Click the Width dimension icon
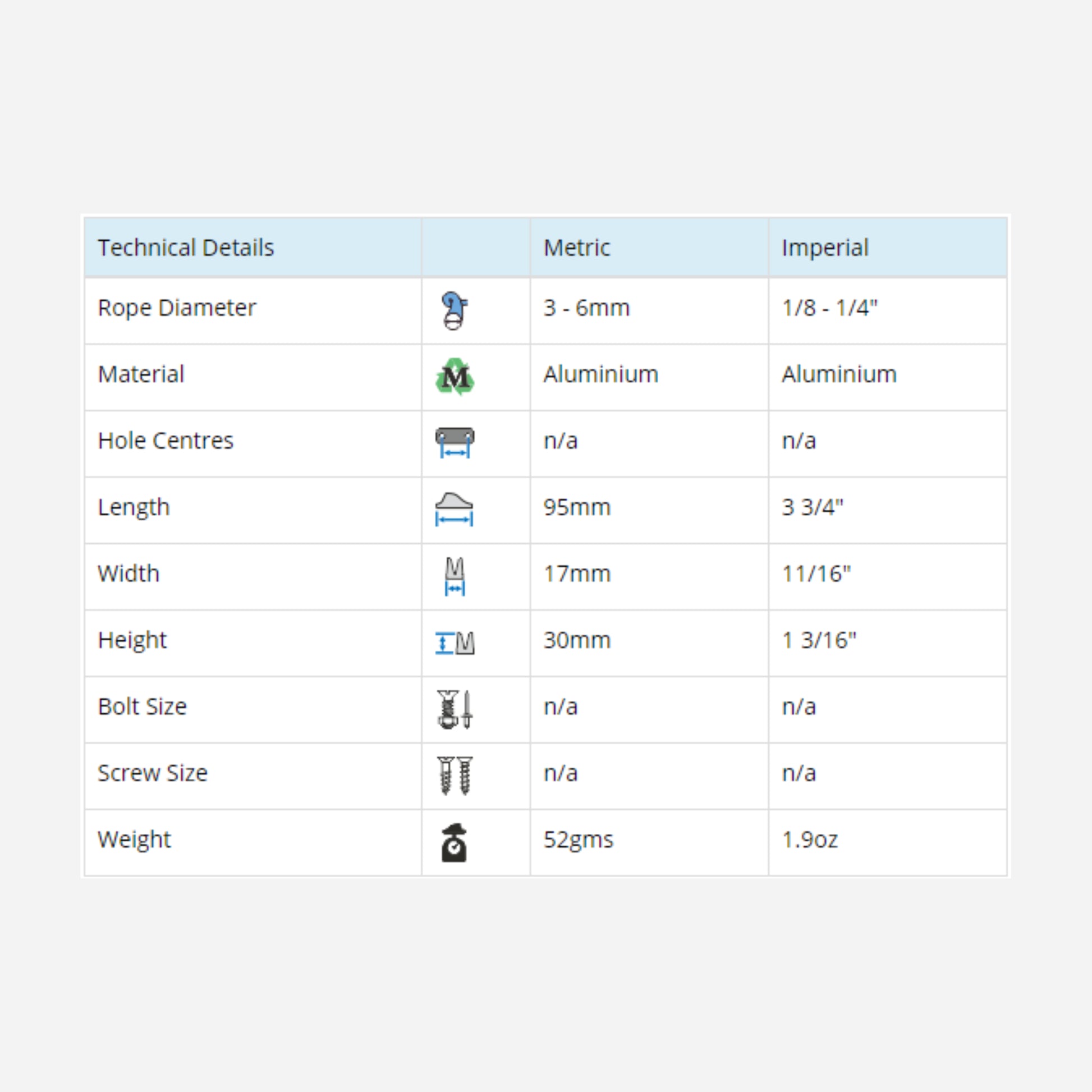This screenshot has height=1092, width=1092. click(x=455, y=576)
